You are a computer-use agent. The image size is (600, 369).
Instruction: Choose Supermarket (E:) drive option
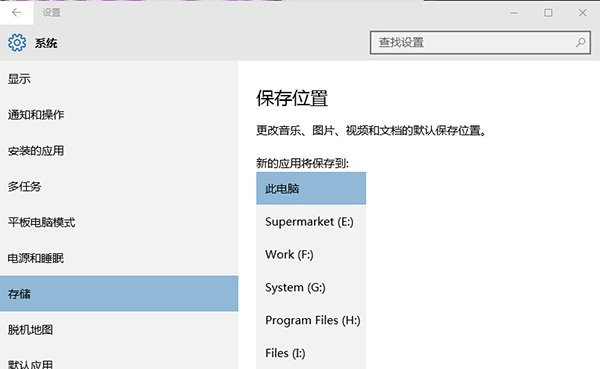(x=311, y=222)
